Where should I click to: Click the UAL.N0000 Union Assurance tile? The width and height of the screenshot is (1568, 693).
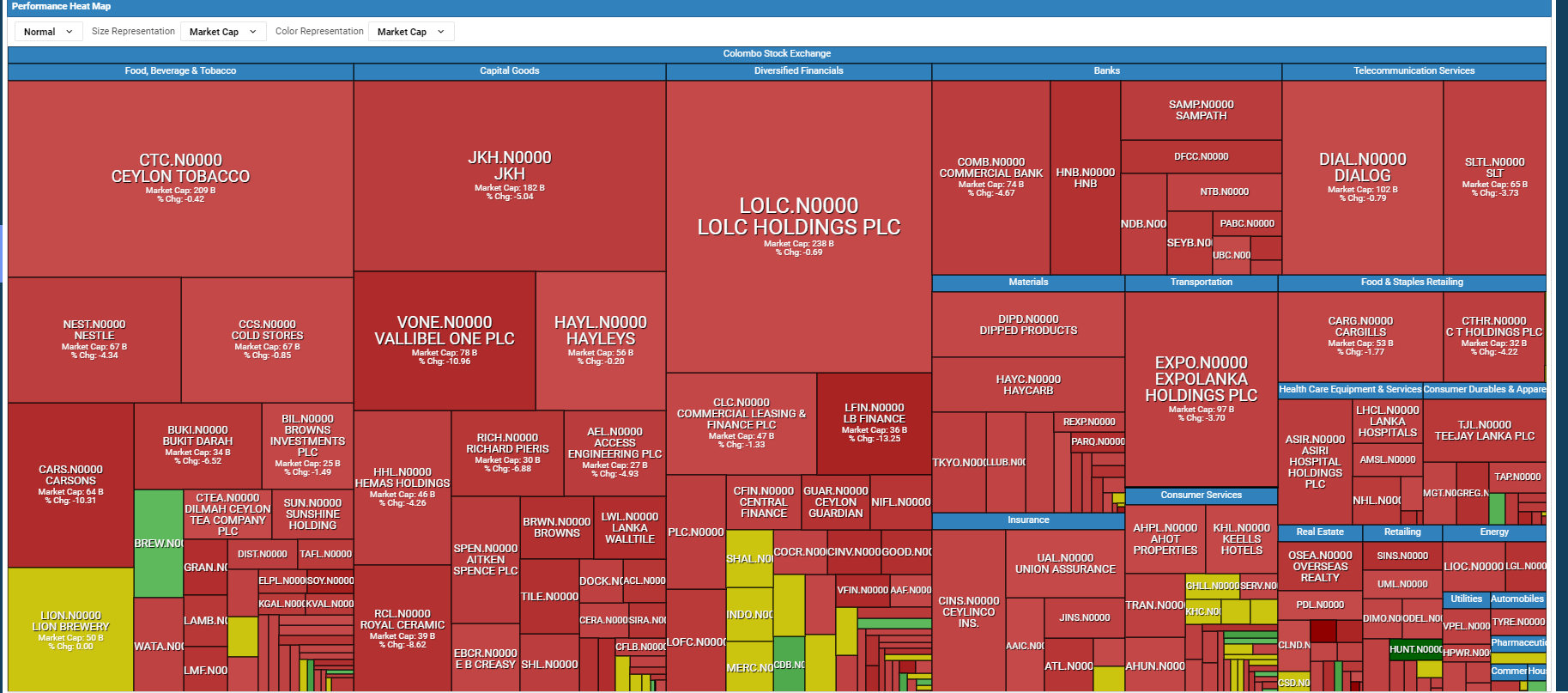(x=1065, y=563)
